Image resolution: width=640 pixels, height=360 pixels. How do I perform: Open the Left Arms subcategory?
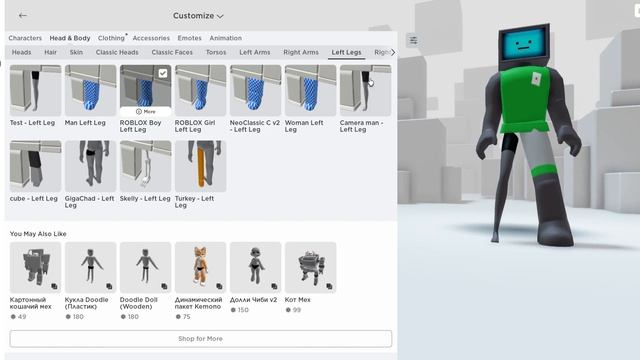point(255,52)
